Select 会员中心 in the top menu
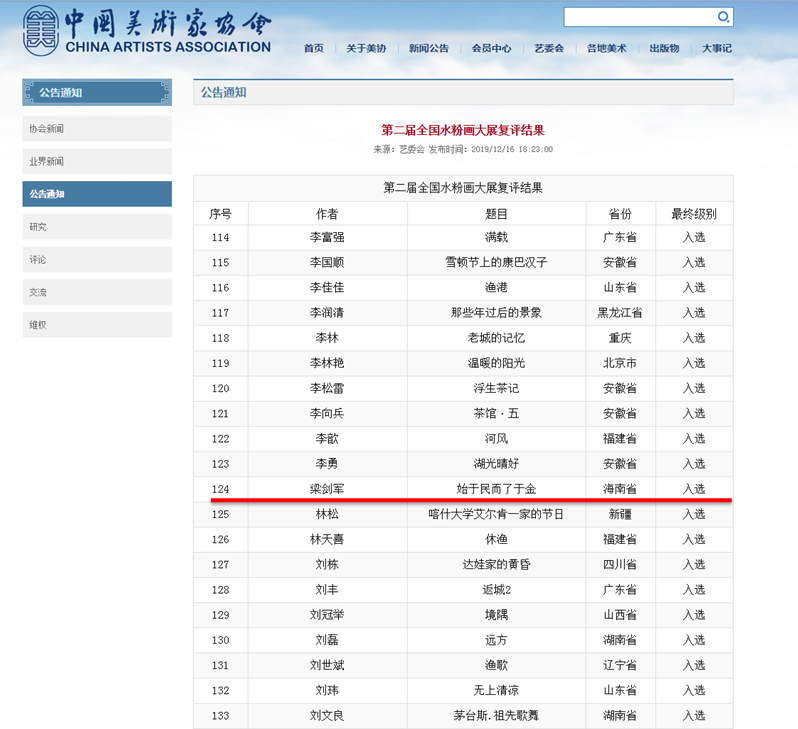The image size is (798, 729). [x=492, y=48]
